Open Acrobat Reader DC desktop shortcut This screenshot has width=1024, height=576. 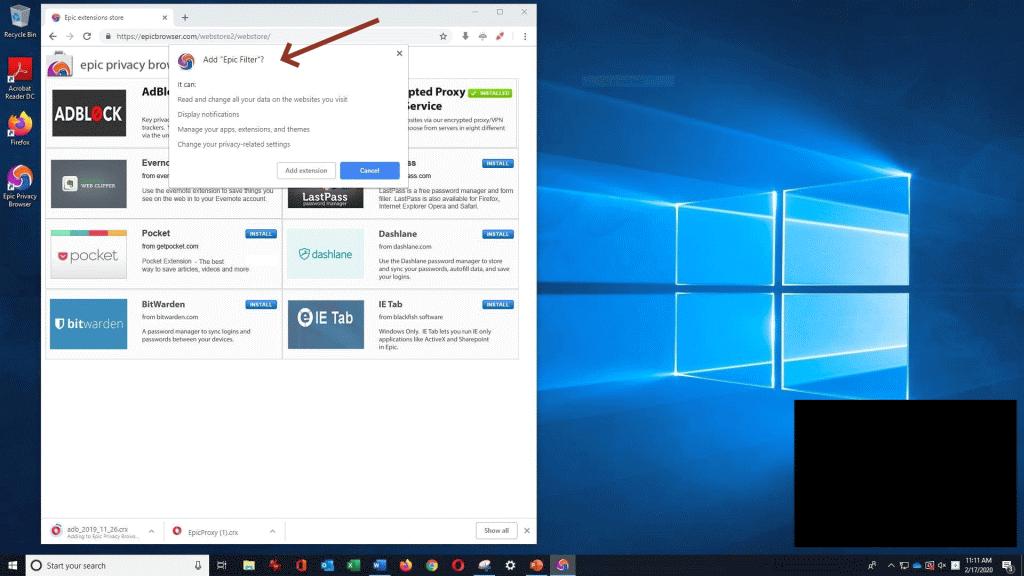click(20, 78)
